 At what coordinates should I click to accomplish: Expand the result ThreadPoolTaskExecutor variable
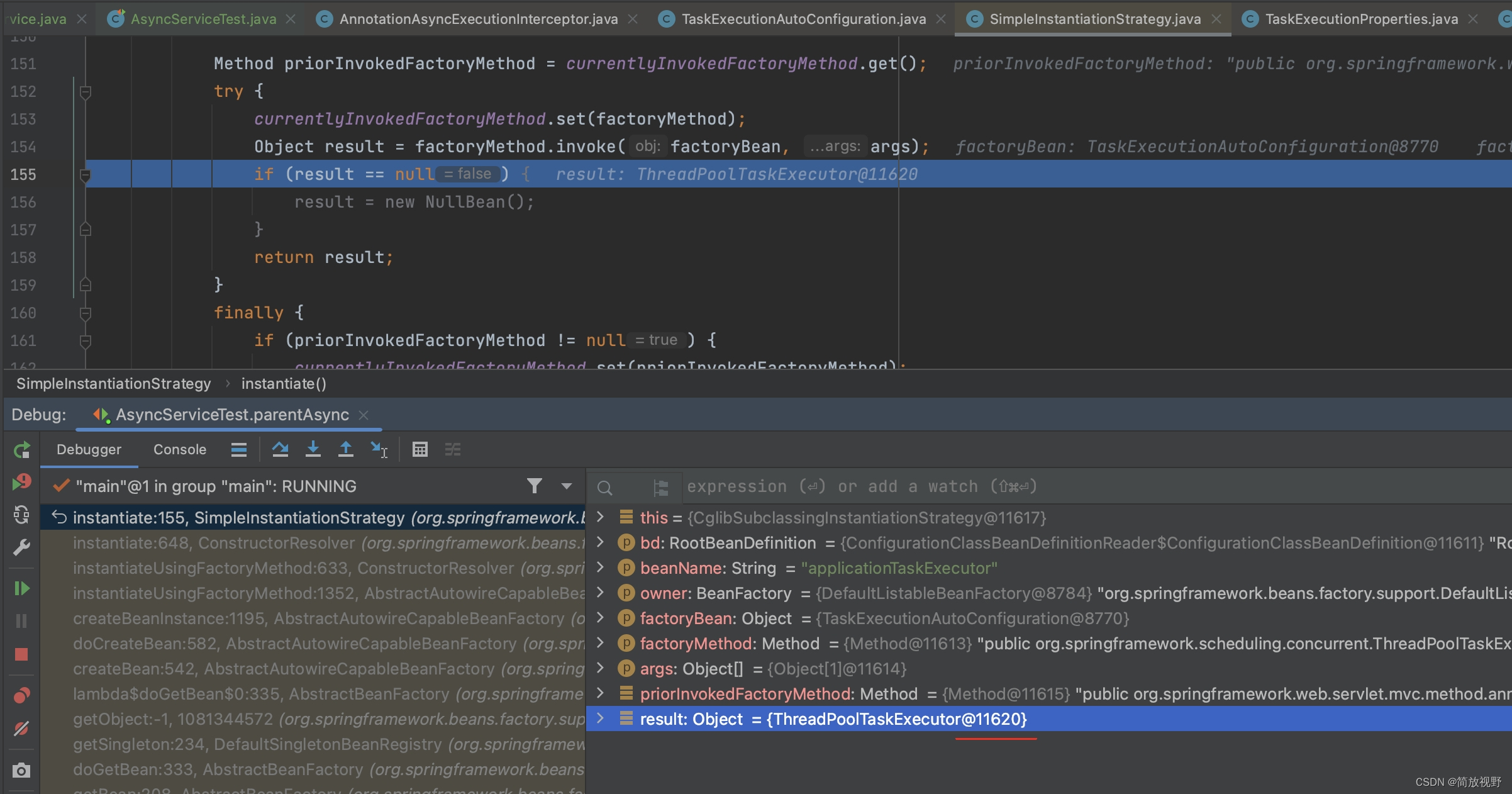pos(600,719)
